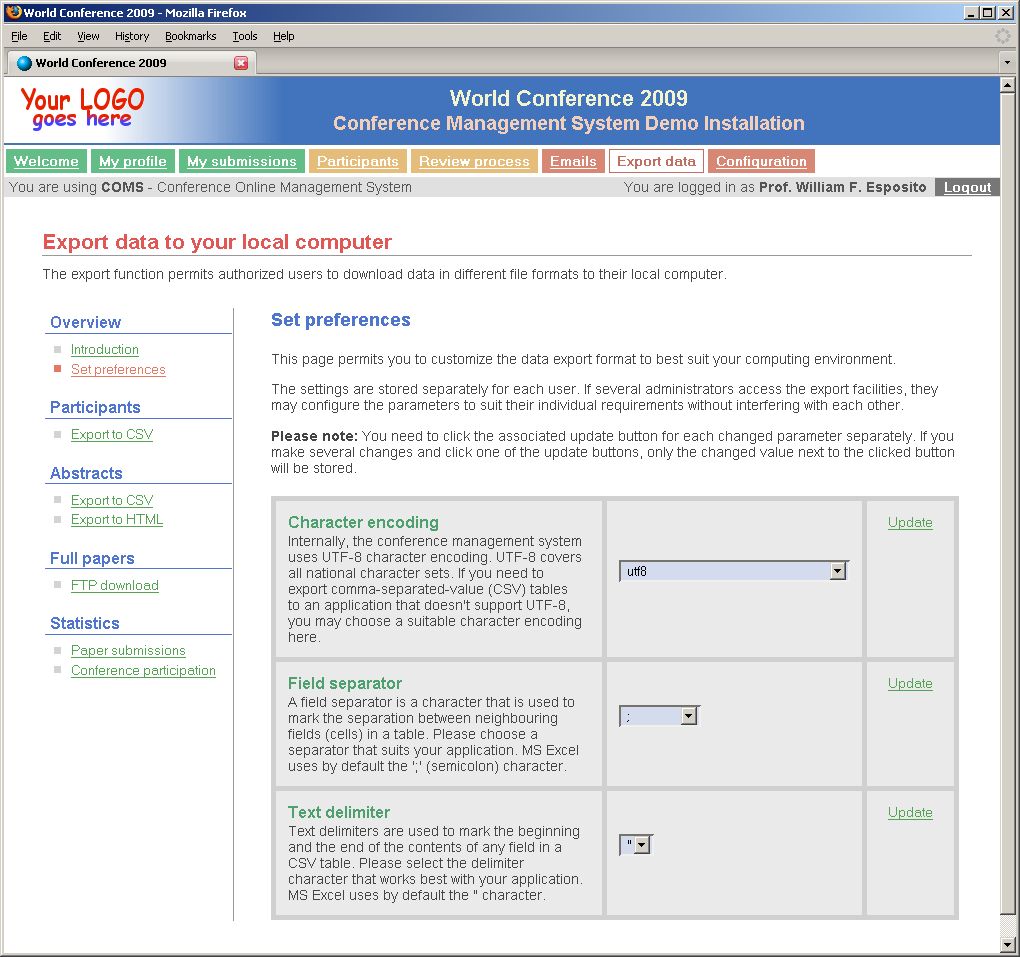Minimize the Firefox window

point(971,12)
